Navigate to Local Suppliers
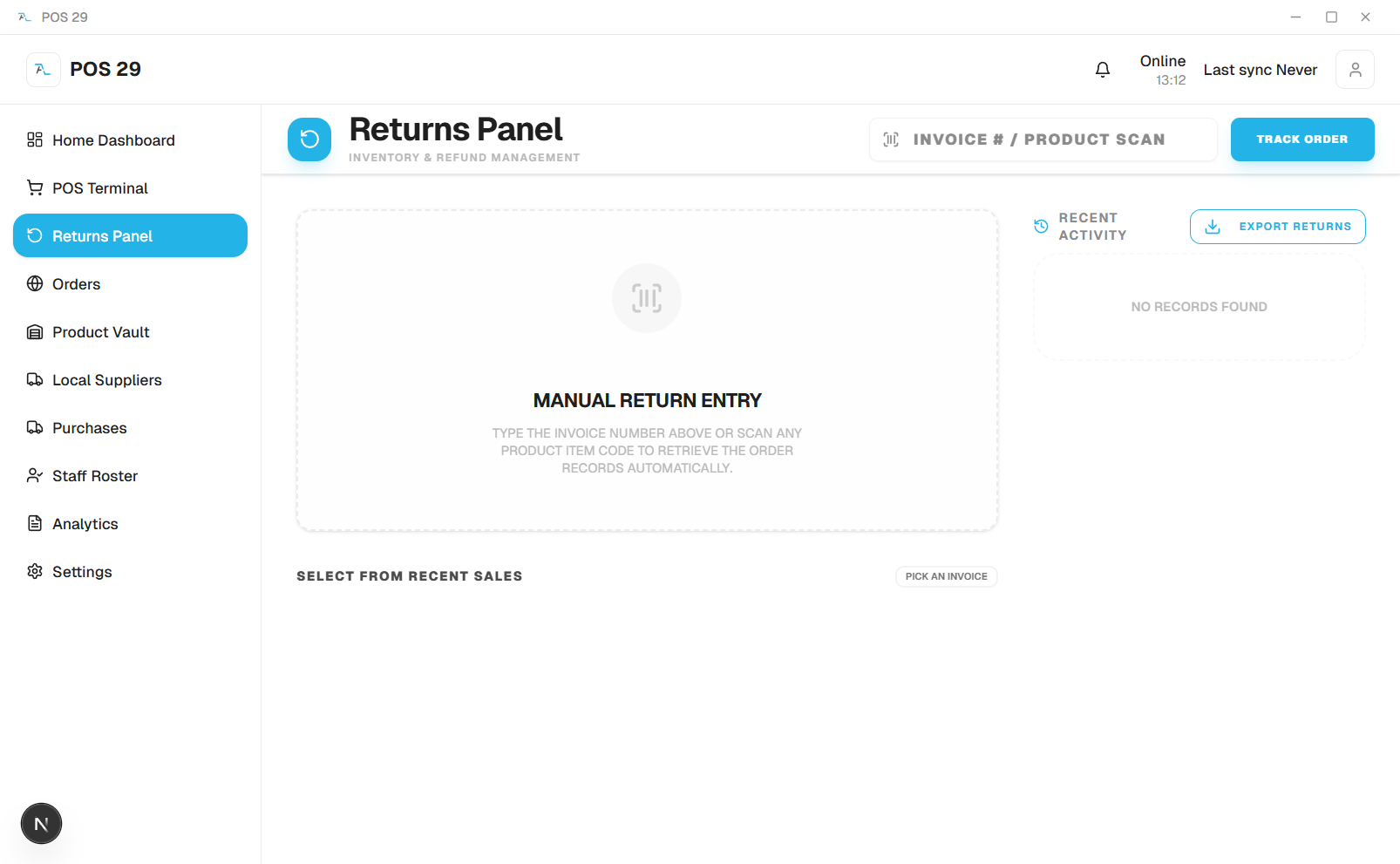The height and width of the screenshot is (864, 1400). pos(130,380)
